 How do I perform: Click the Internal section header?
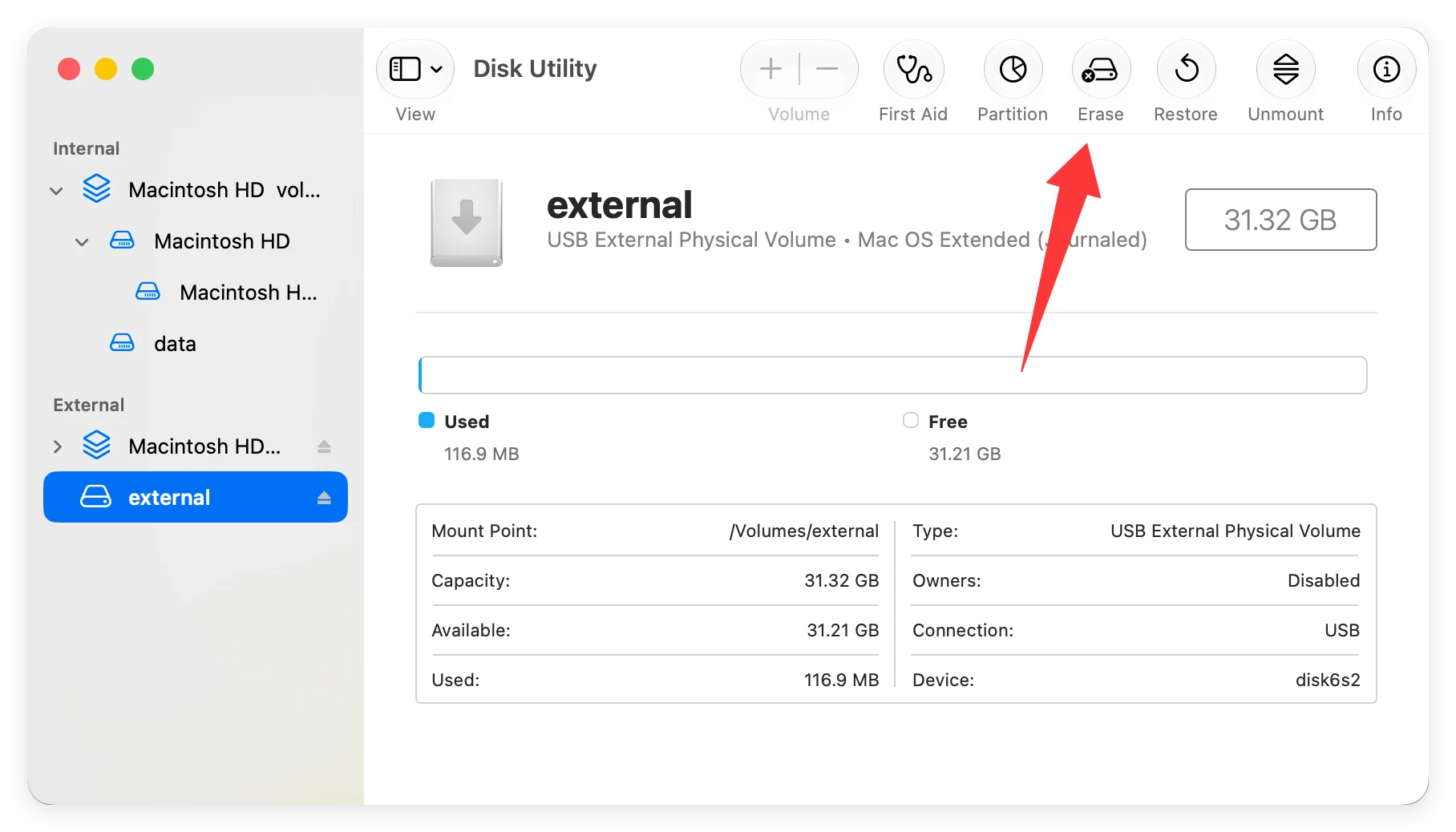coord(86,148)
